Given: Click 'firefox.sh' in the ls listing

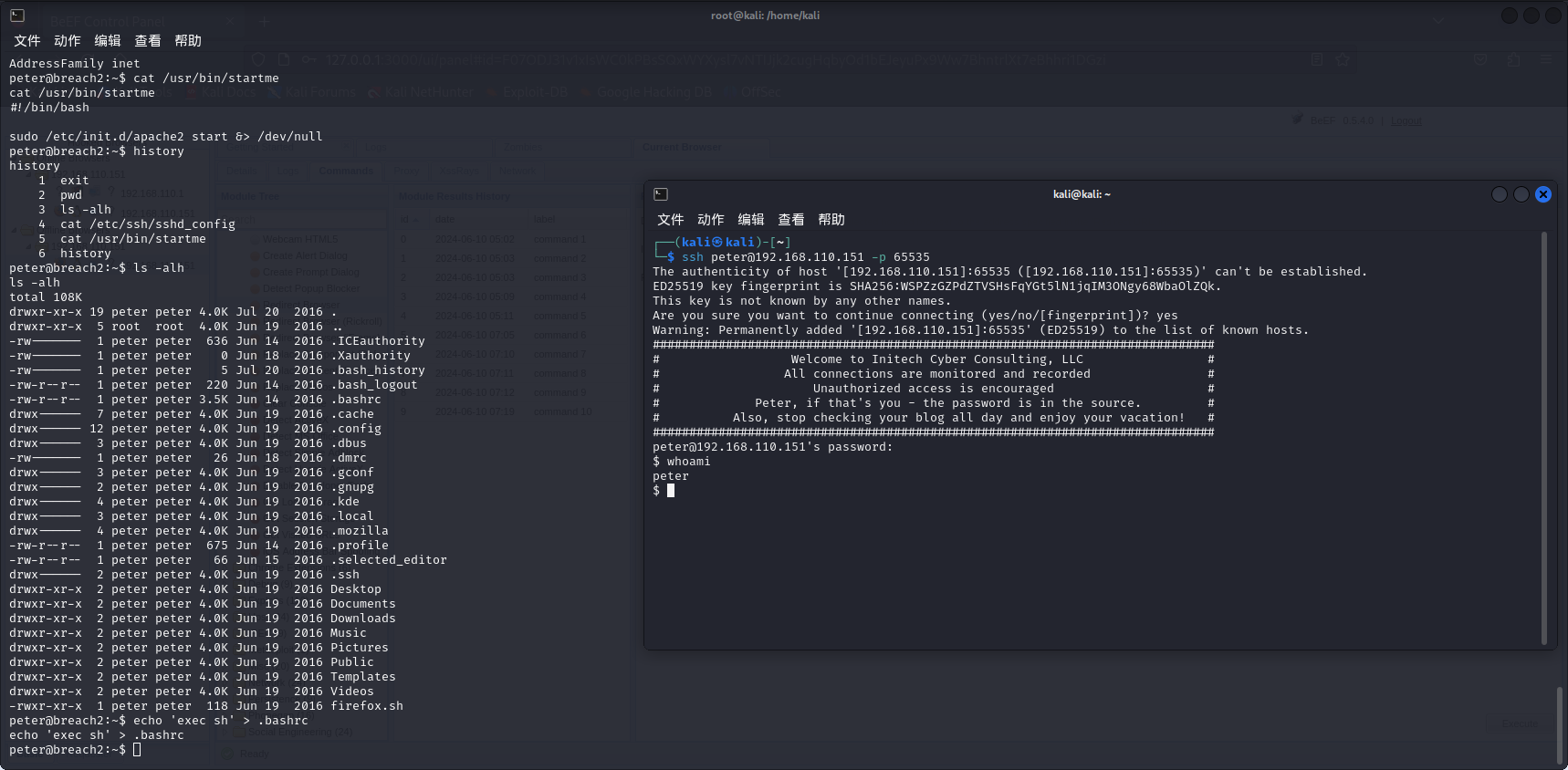Looking at the screenshot, I should click(x=367, y=706).
